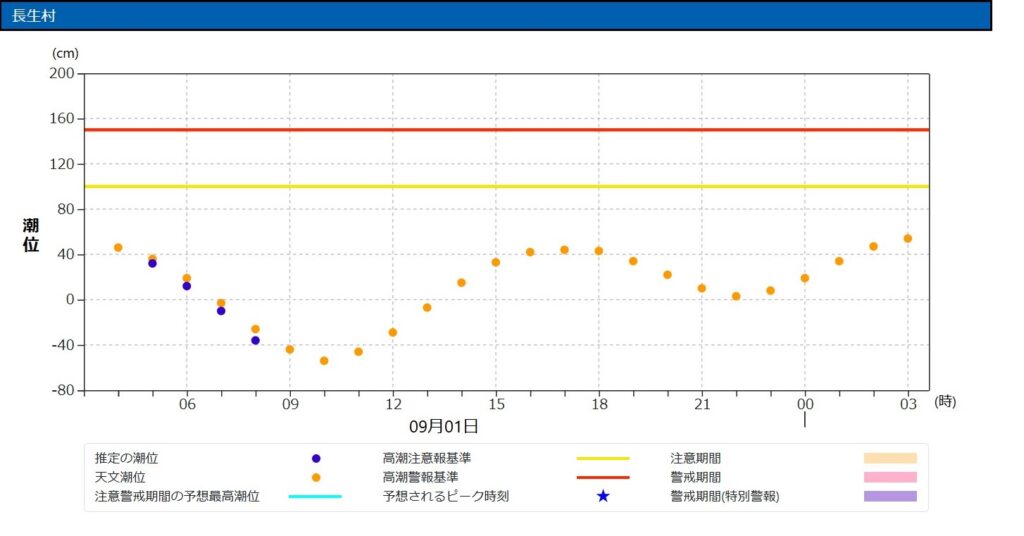Click the 12 hour x-axis label
The width and height of the screenshot is (1024, 536).
pos(393,404)
